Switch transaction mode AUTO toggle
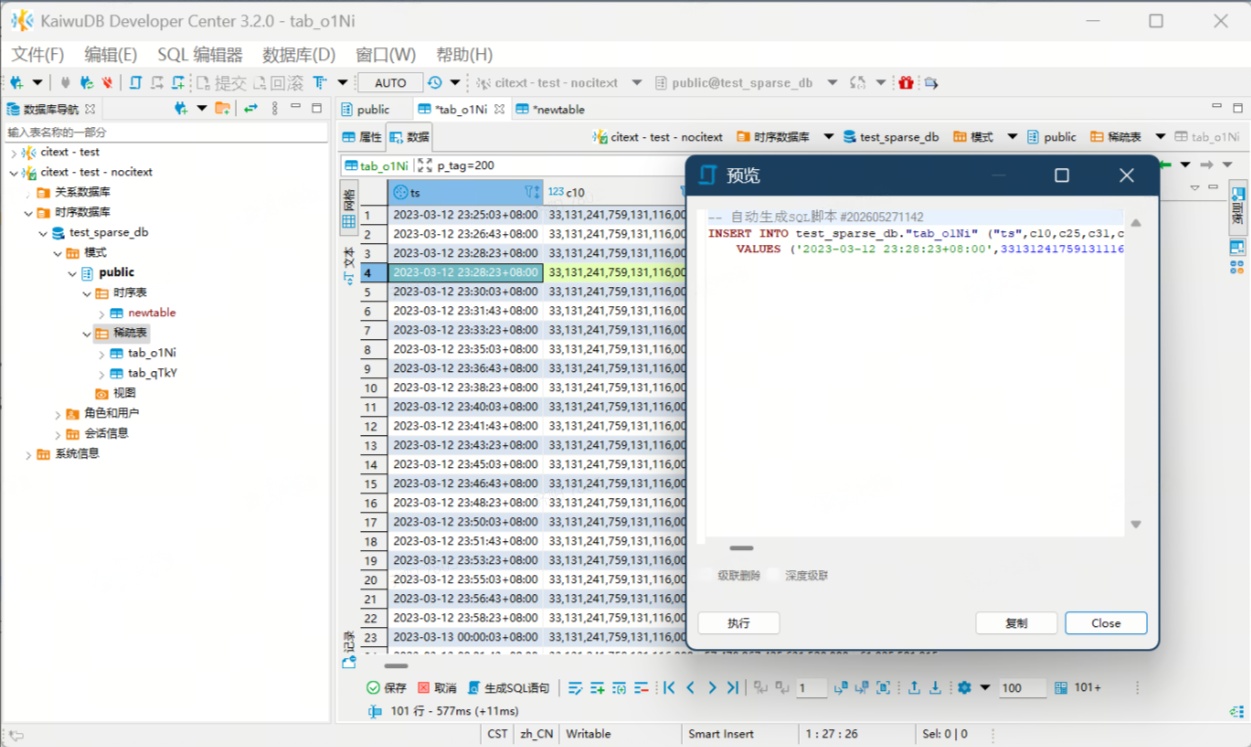 [x=390, y=83]
